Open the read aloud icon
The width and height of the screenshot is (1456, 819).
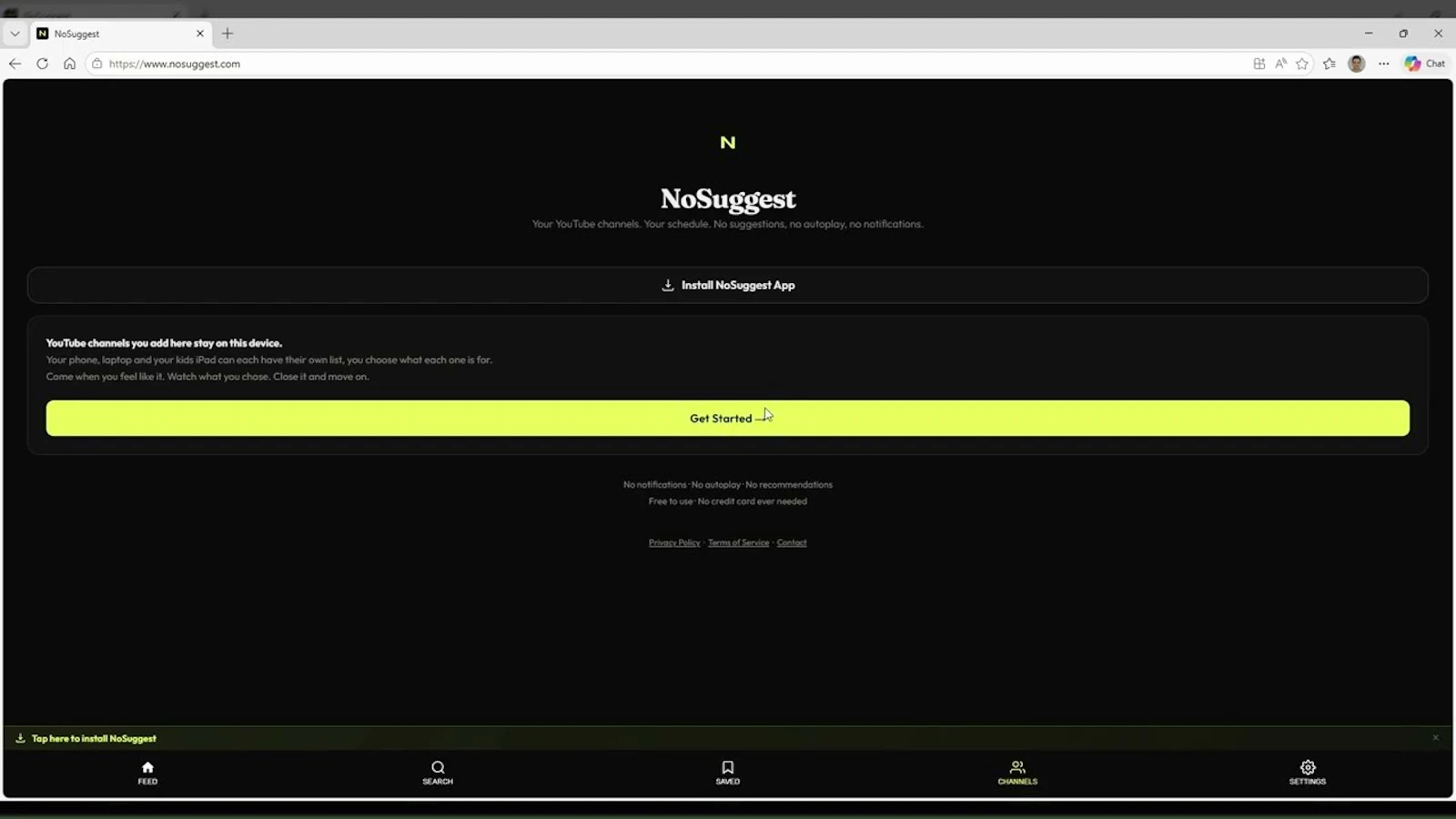pos(1280,64)
